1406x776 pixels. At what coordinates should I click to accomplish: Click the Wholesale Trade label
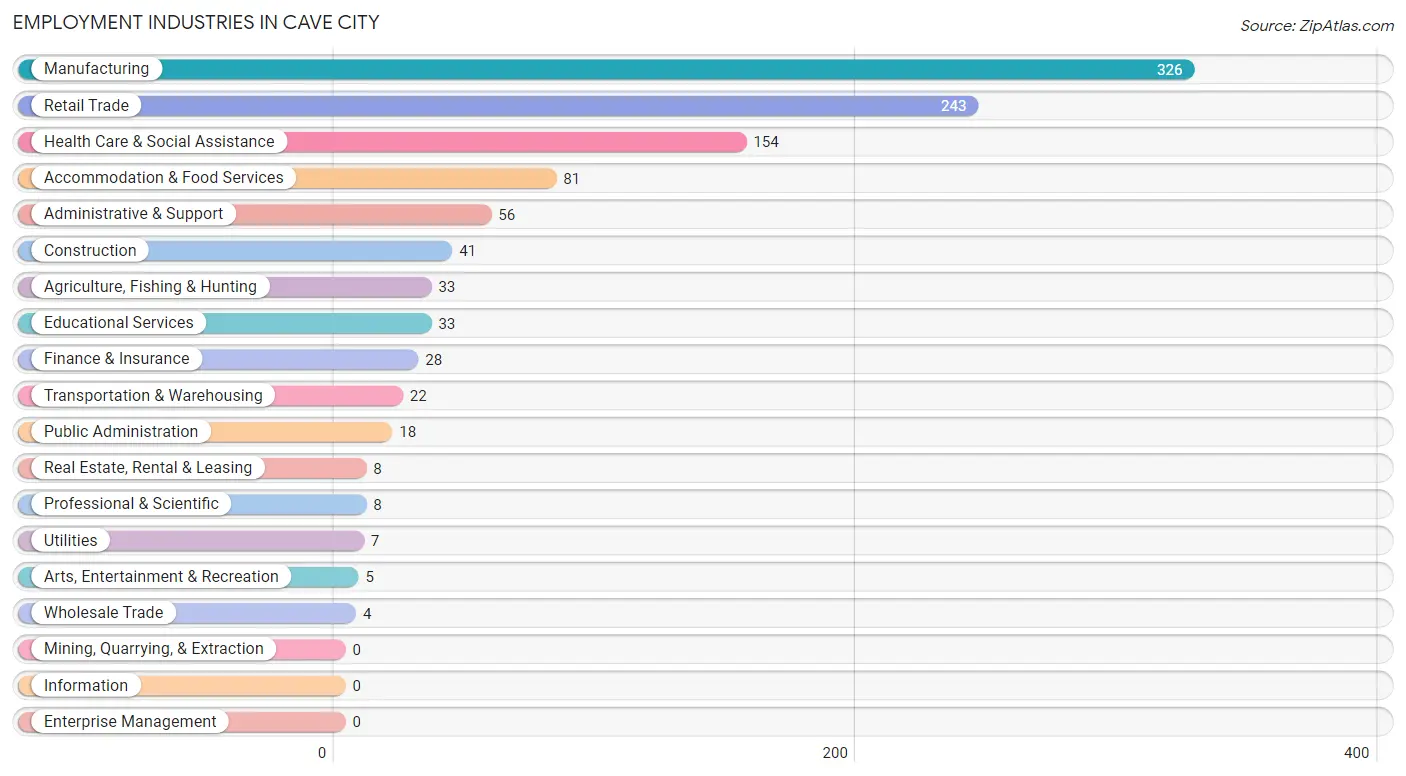click(103, 612)
